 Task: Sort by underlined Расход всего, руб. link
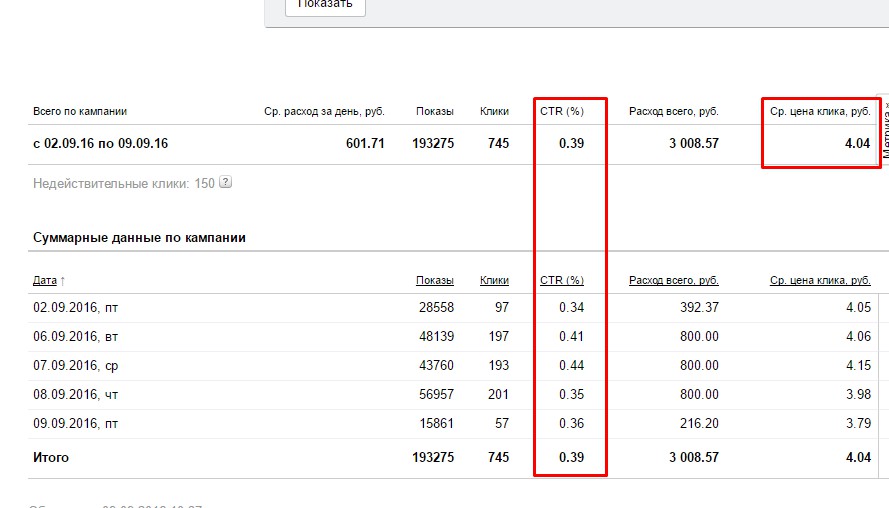(674, 280)
